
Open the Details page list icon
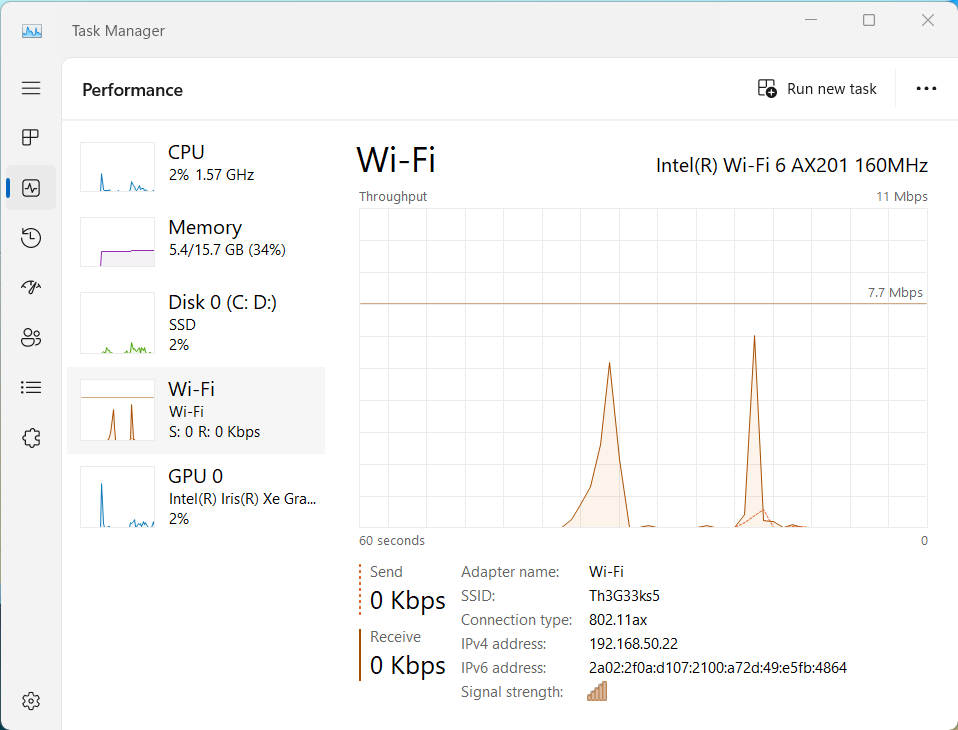click(x=31, y=387)
